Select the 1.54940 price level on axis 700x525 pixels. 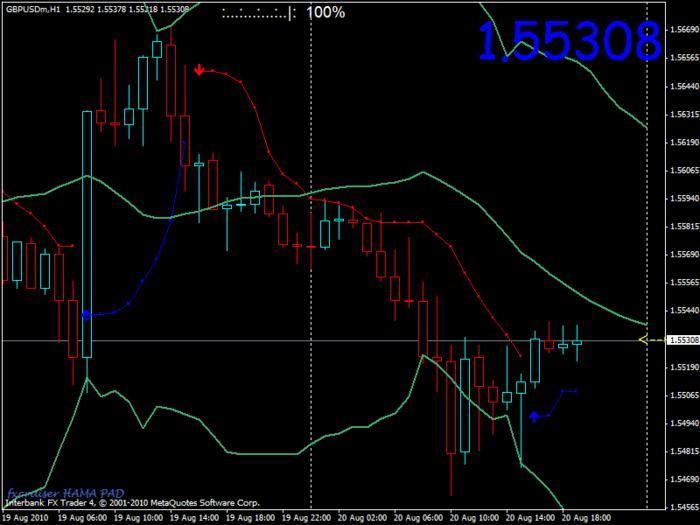pos(681,424)
